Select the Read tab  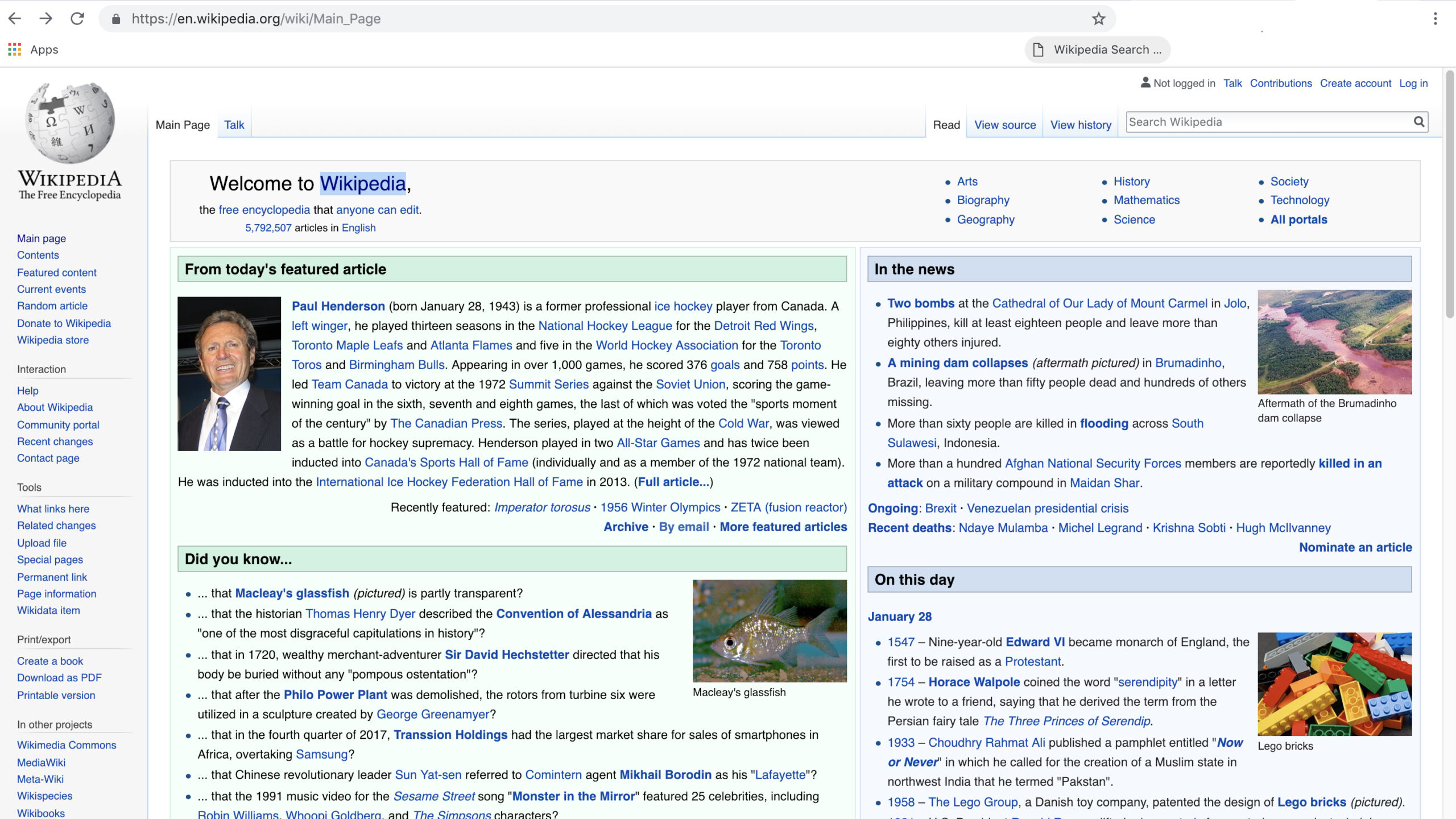tap(946, 125)
